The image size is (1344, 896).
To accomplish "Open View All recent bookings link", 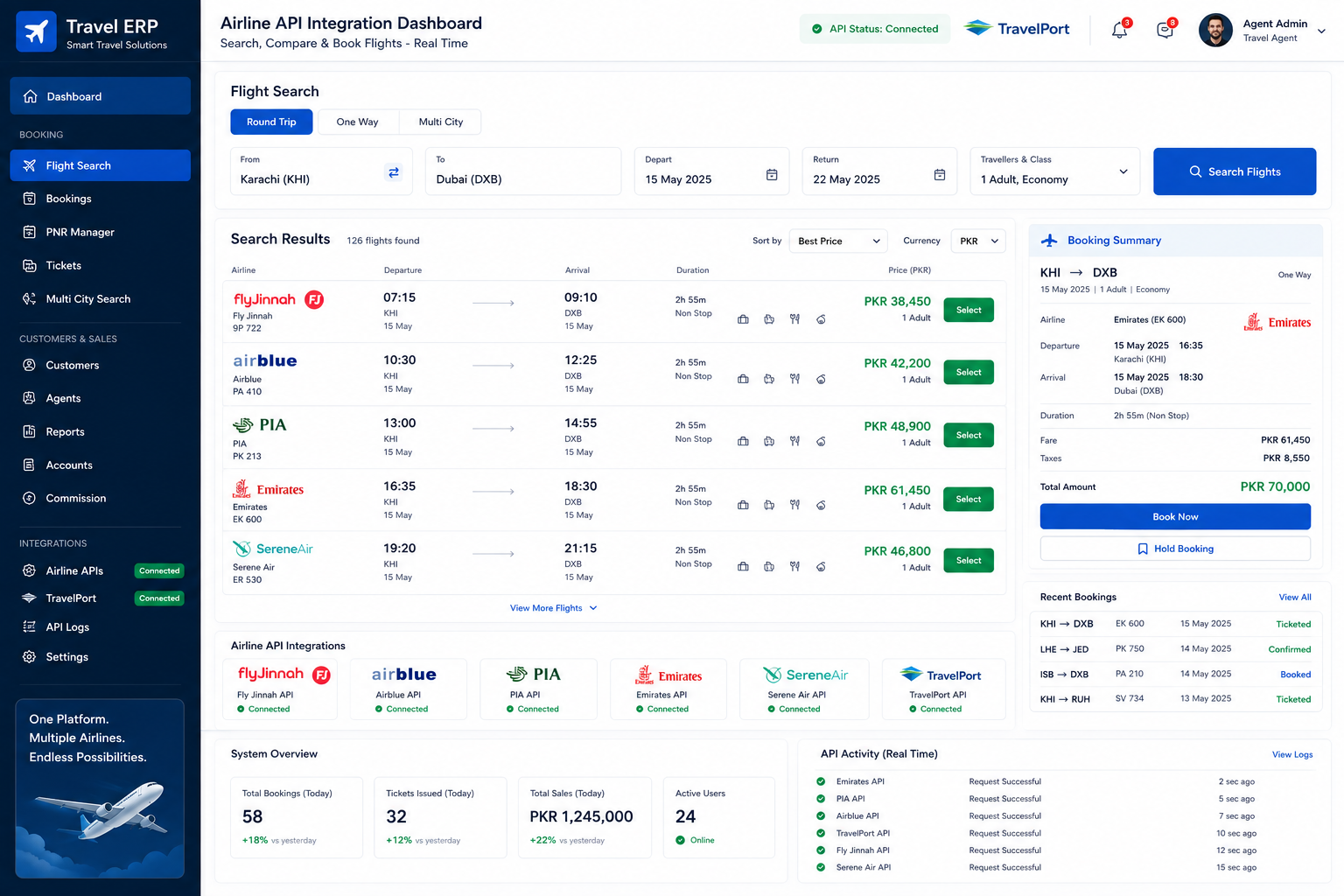I will (x=1294, y=597).
